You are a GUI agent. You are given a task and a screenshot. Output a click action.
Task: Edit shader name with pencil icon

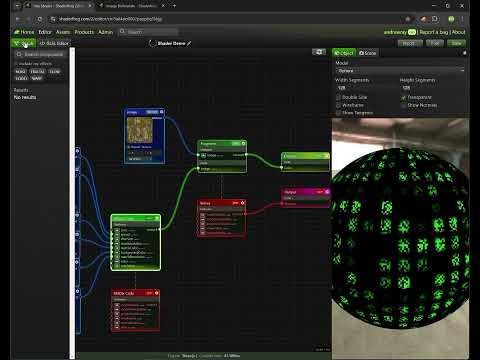pos(189,43)
